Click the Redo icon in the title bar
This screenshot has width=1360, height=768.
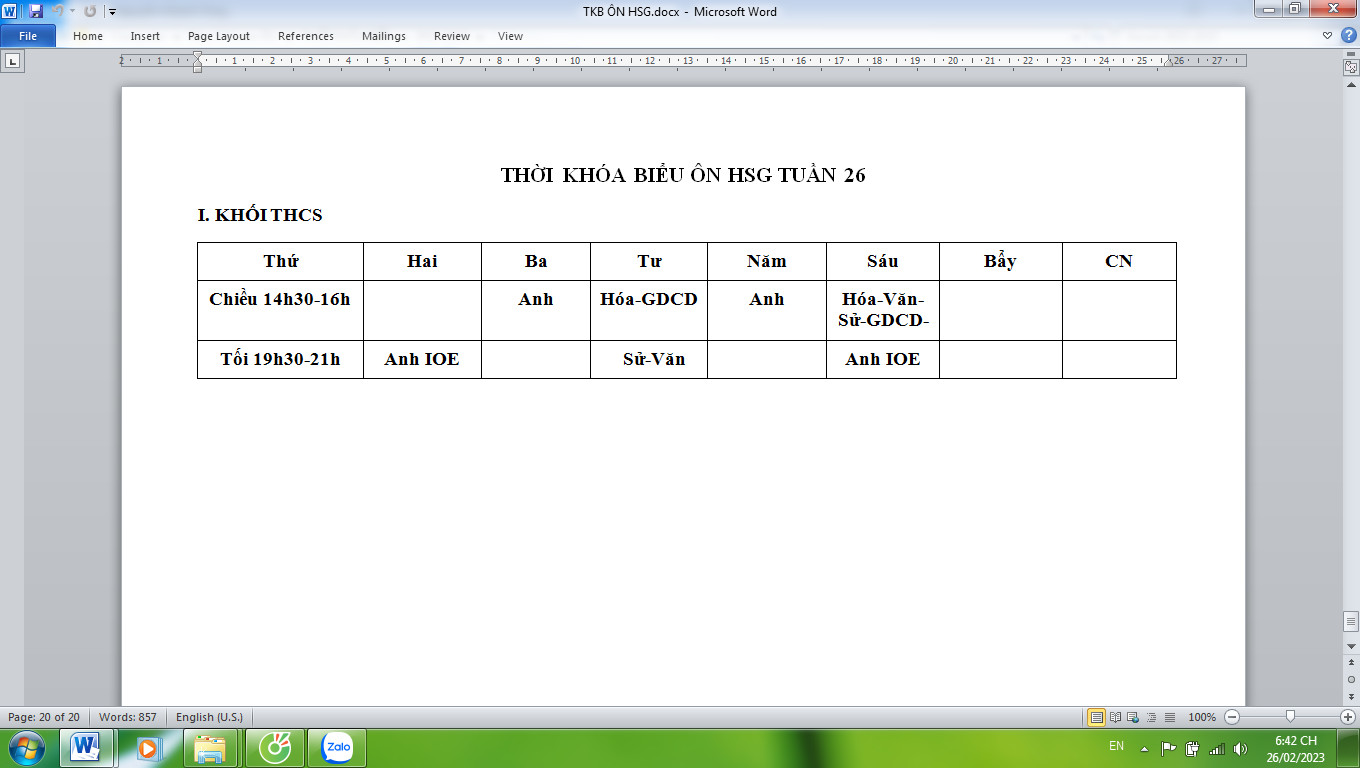(90, 11)
